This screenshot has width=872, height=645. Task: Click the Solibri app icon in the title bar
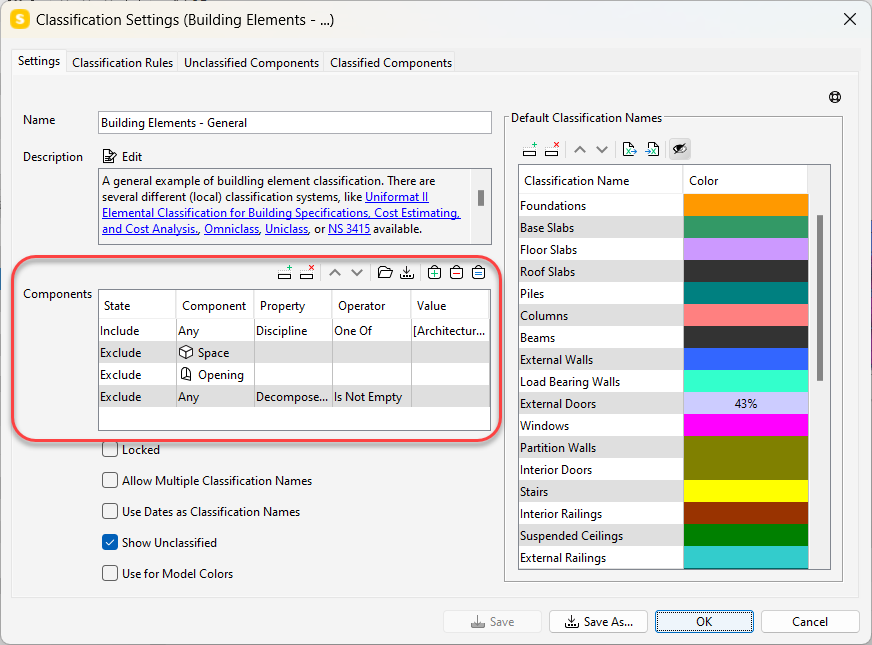(19, 19)
